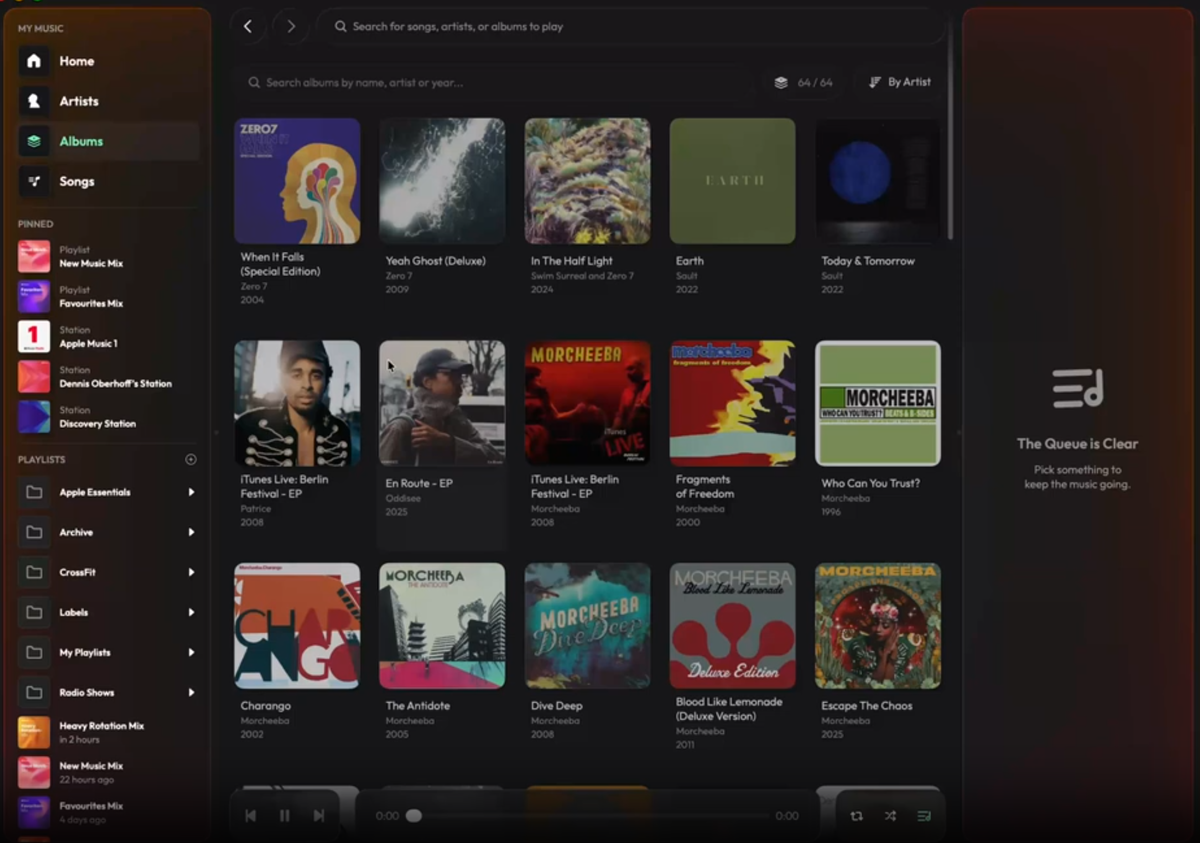Click the Apple Essentials folder icon
Viewport: 1200px width, 843px height.
(x=34, y=492)
